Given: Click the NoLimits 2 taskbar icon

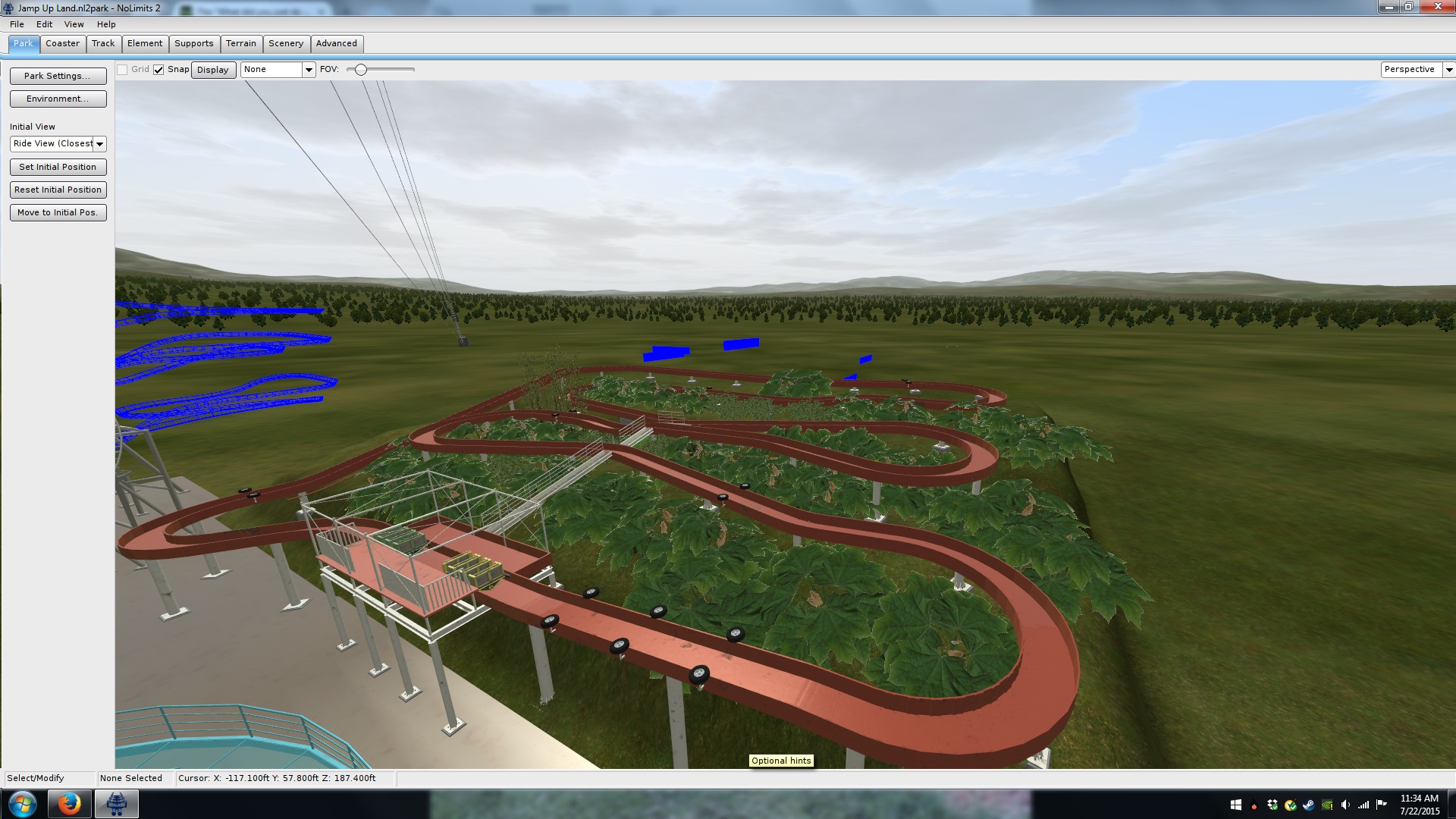Looking at the screenshot, I should click(116, 803).
